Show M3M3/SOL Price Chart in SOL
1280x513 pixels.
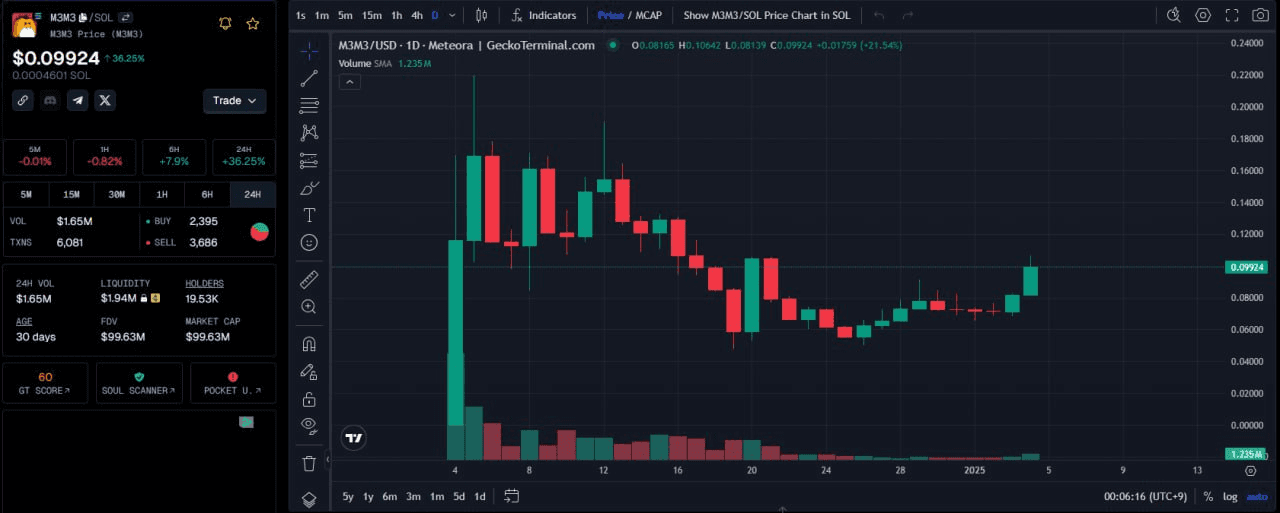[x=767, y=15]
